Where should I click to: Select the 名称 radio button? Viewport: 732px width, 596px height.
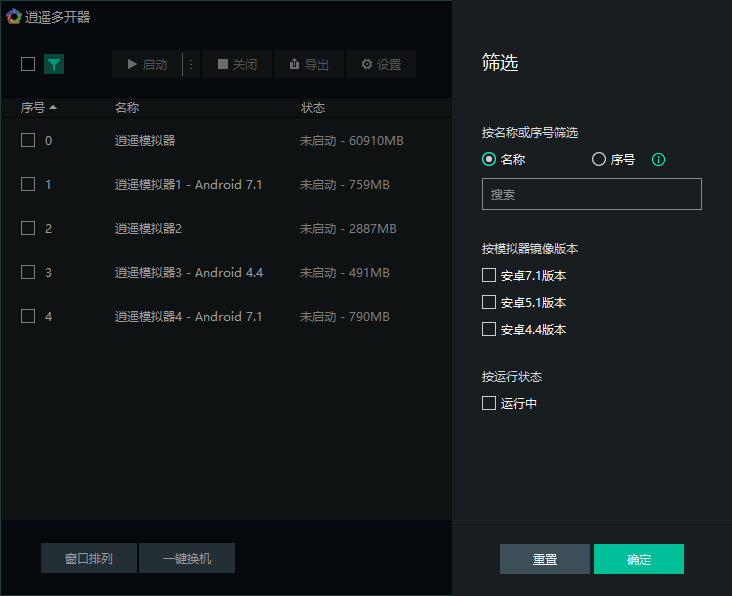click(x=489, y=159)
